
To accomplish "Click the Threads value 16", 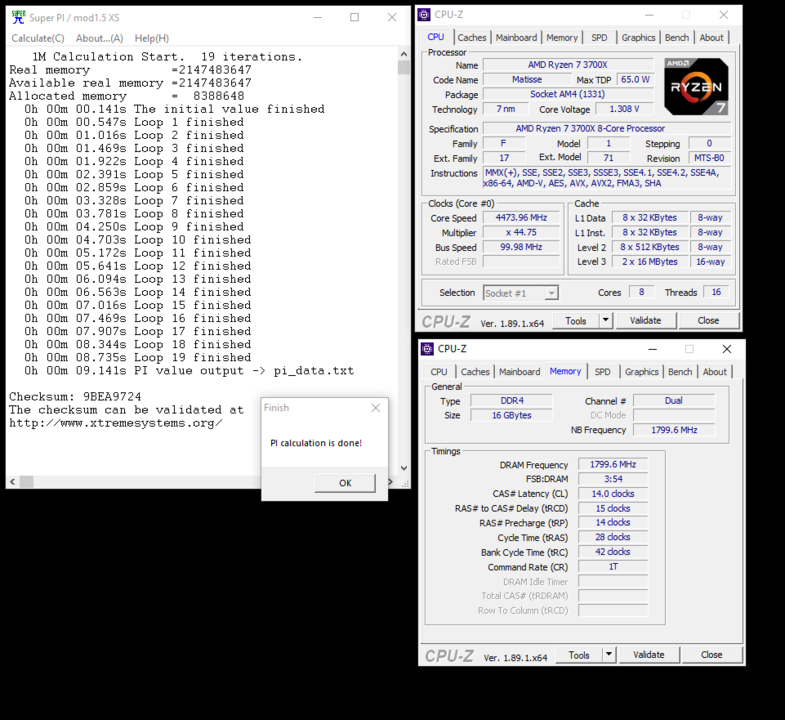I will point(716,292).
